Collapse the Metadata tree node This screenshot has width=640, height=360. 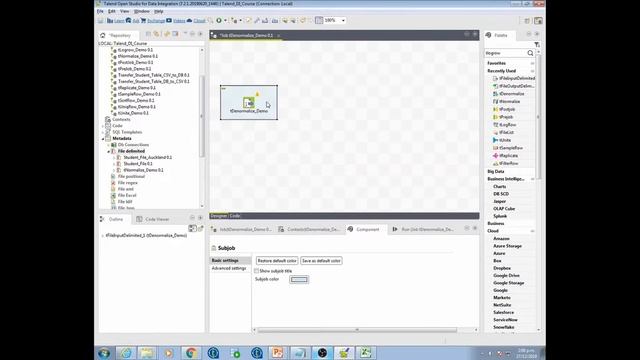click(x=103, y=139)
